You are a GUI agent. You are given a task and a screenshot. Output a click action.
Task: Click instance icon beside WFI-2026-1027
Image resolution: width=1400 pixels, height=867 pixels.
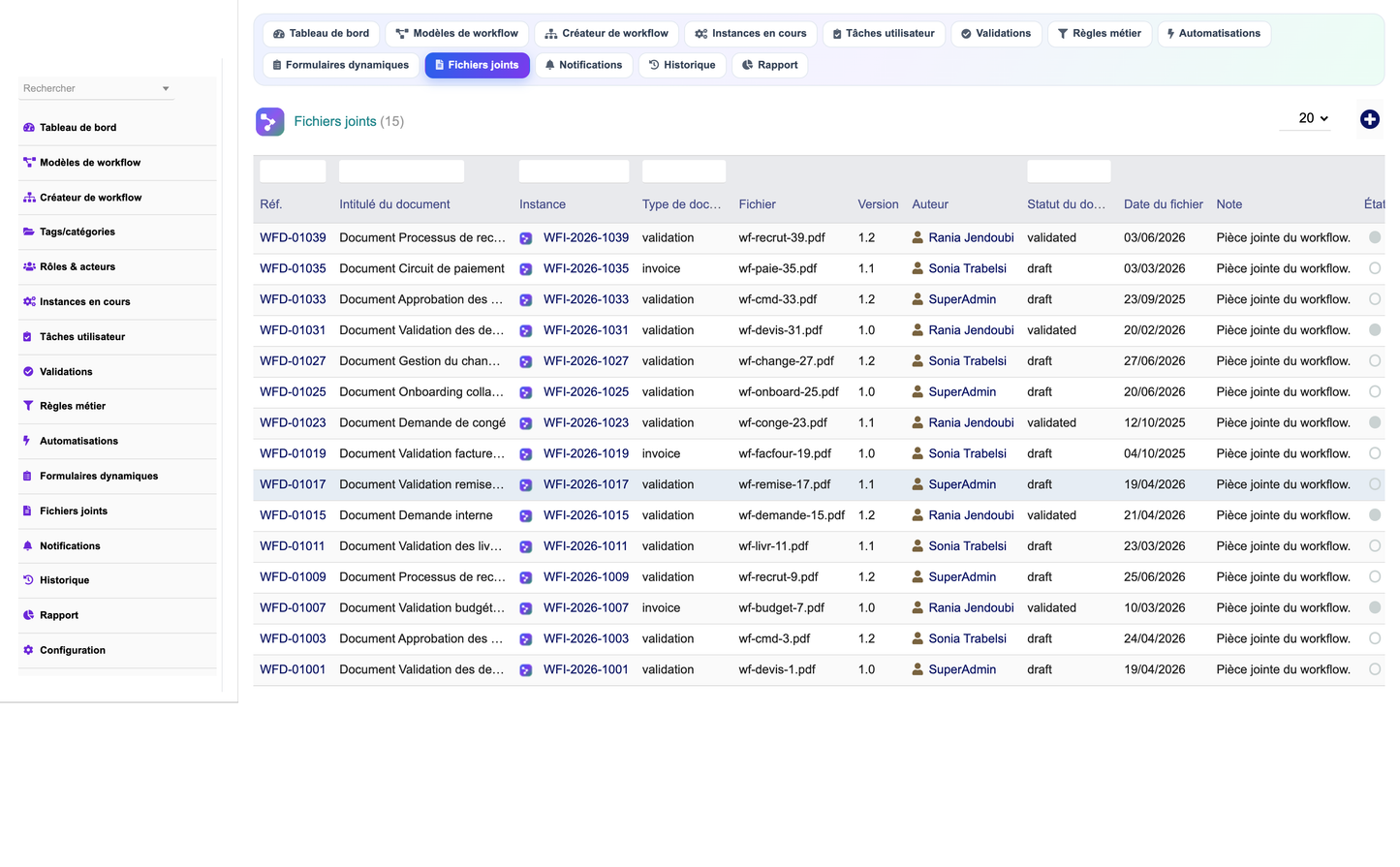pyautogui.click(x=526, y=361)
